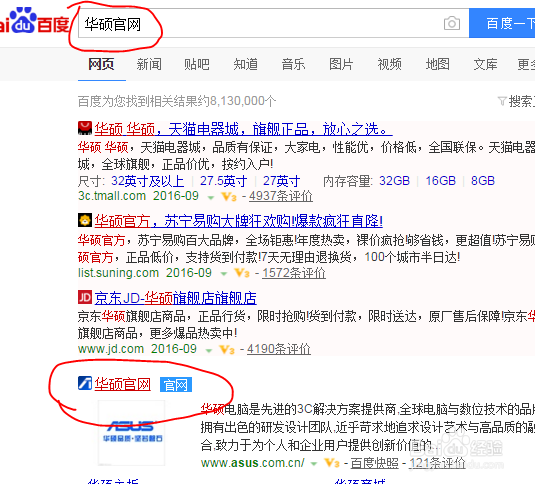Click the 3c.tmall.com URL text
The width and height of the screenshot is (535, 484).
tap(112, 196)
